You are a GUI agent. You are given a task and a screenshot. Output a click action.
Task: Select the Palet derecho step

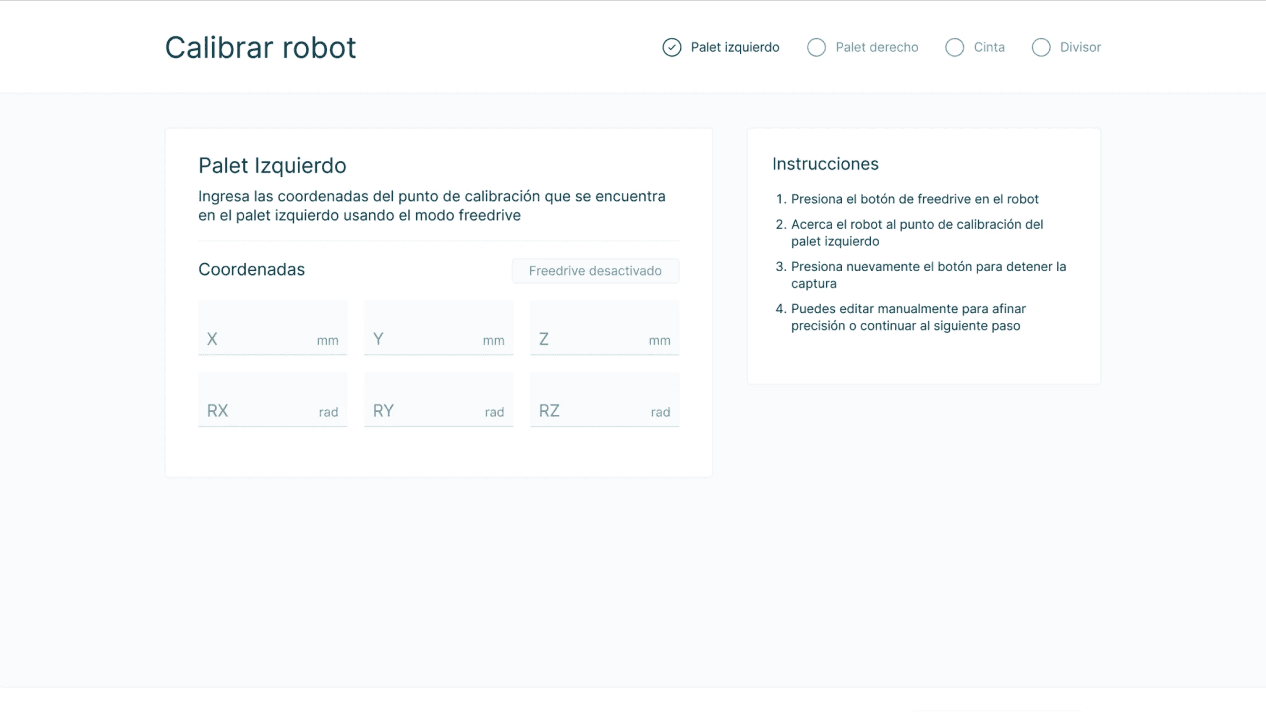pyautogui.click(x=863, y=47)
